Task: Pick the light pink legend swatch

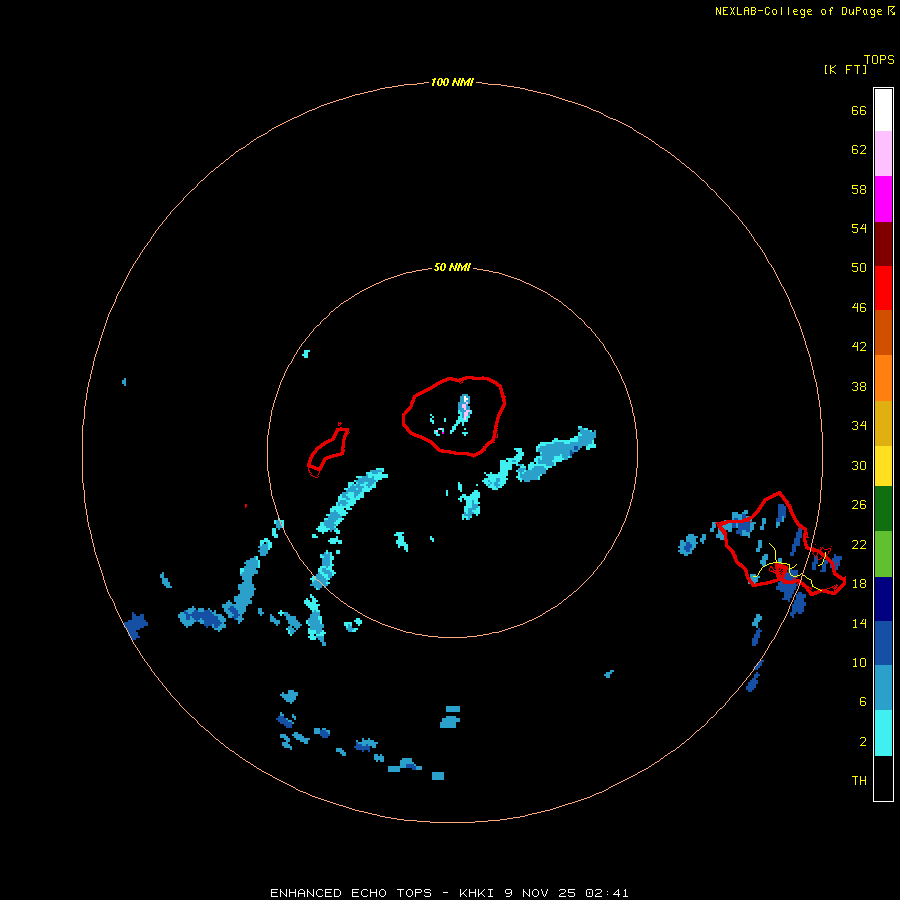Action: [883, 153]
